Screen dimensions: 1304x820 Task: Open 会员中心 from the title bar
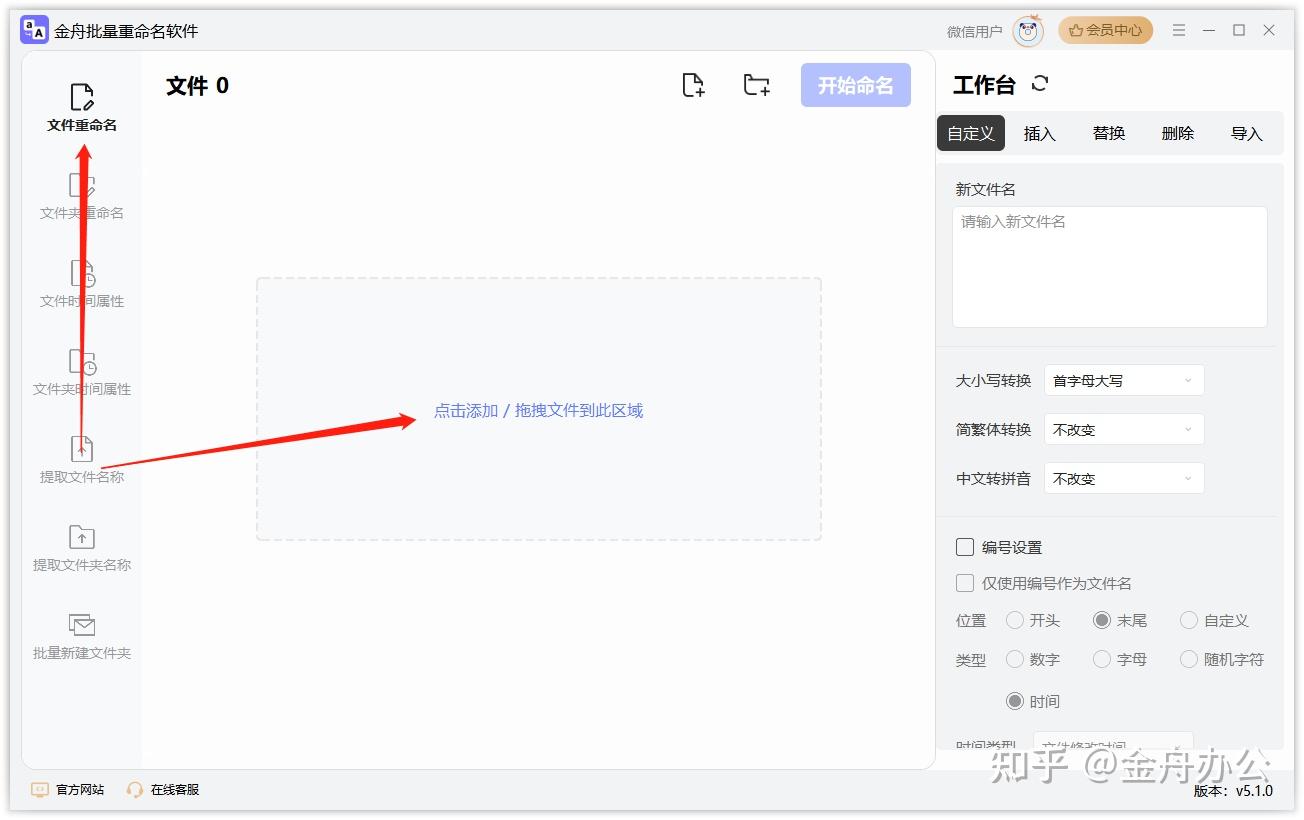click(x=1105, y=30)
